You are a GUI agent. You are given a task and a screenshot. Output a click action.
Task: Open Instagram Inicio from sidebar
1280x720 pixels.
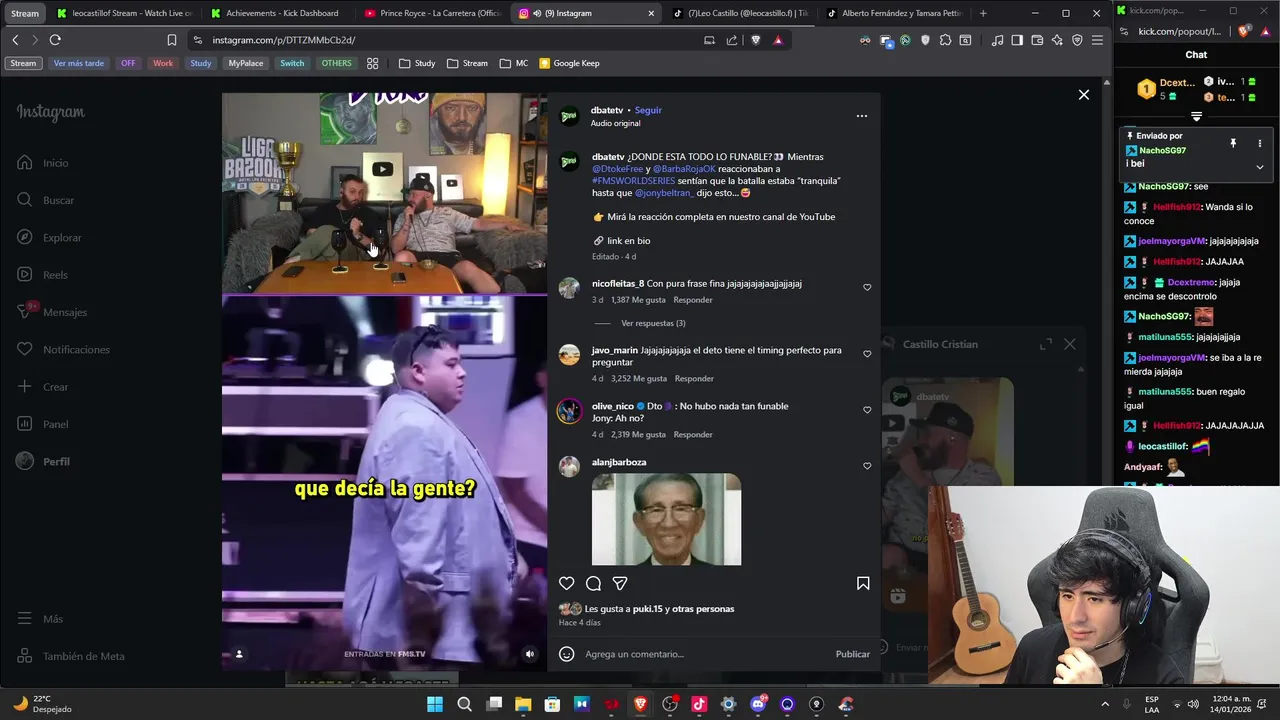(43, 163)
